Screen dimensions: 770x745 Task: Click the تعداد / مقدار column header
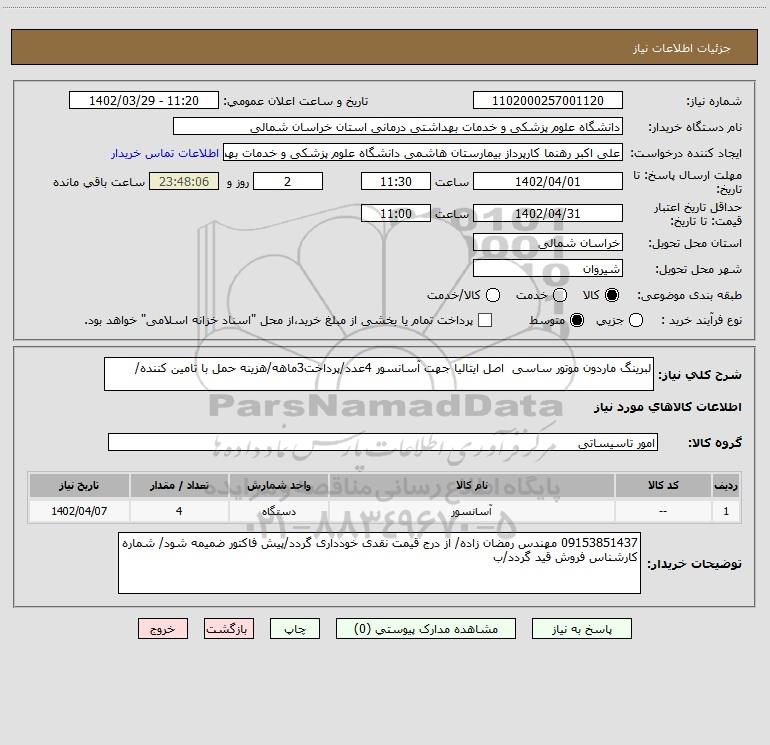tap(179, 485)
